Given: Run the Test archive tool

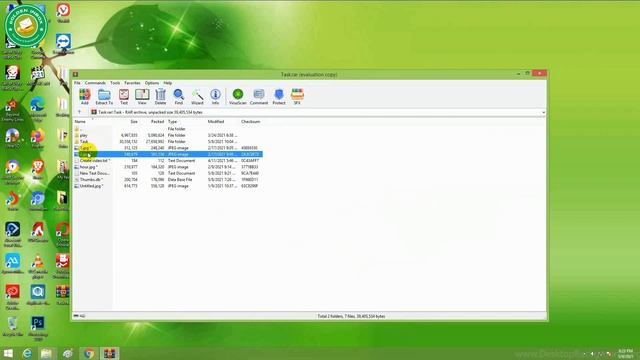Looking at the screenshot, I should (124, 97).
